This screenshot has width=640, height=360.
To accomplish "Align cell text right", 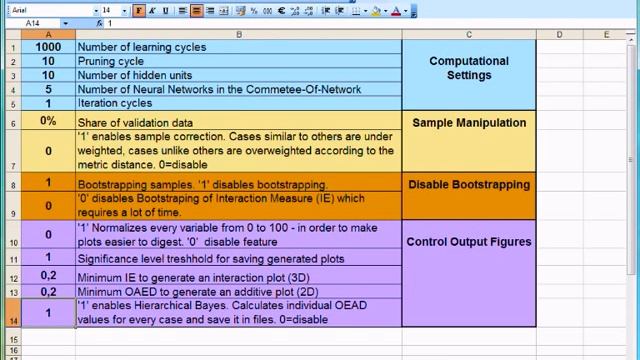I will click(x=210, y=11).
